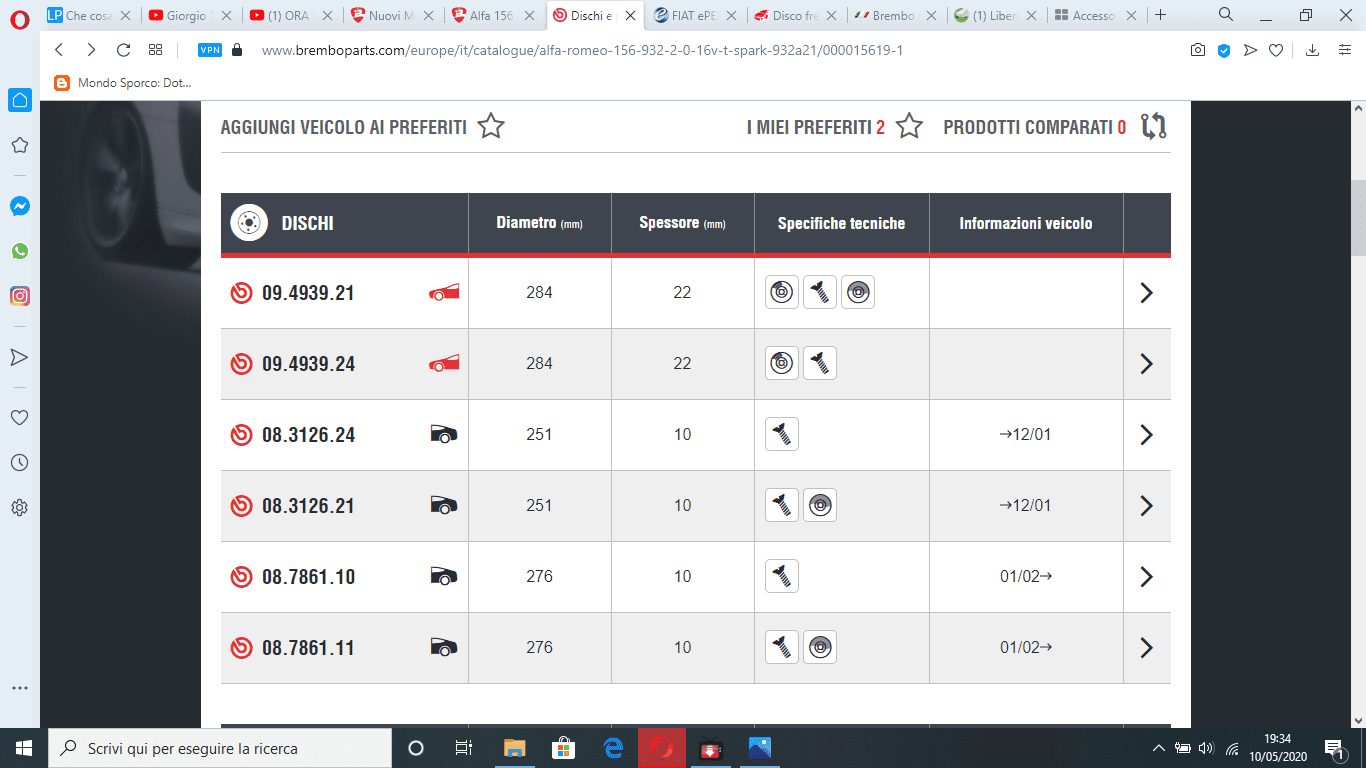Image resolution: width=1366 pixels, height=768 pixels.
Task: Click star next to Aggiungi veicolo ai preferiti
Action: coord(491,126)
